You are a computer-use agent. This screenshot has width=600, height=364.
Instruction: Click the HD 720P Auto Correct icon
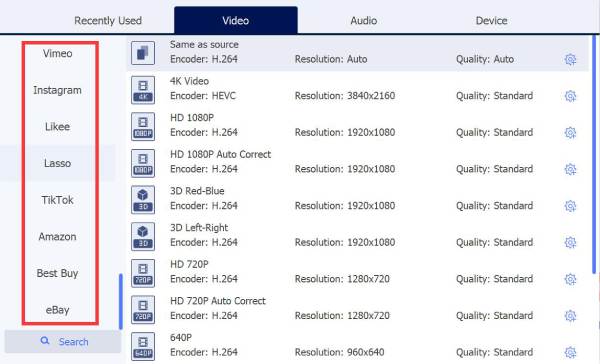(x=143, y=310)
